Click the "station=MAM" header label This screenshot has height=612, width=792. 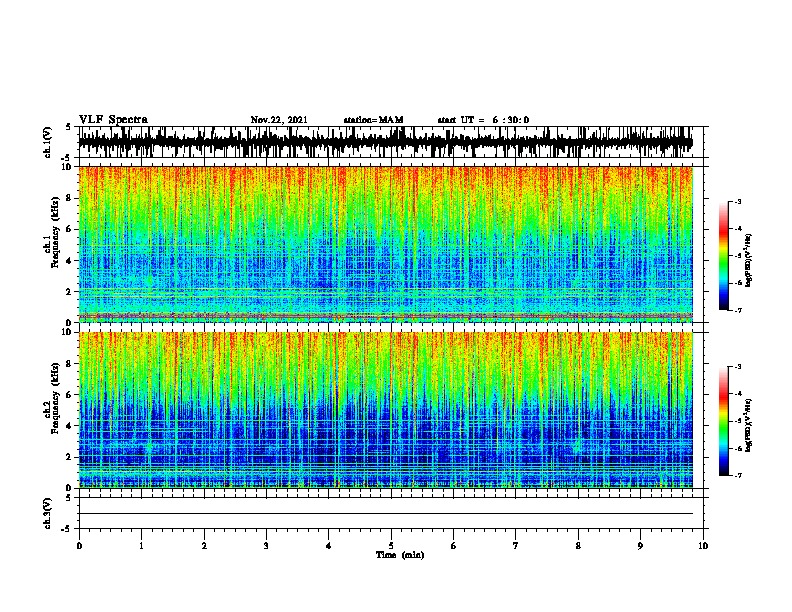tap(373, 120)
